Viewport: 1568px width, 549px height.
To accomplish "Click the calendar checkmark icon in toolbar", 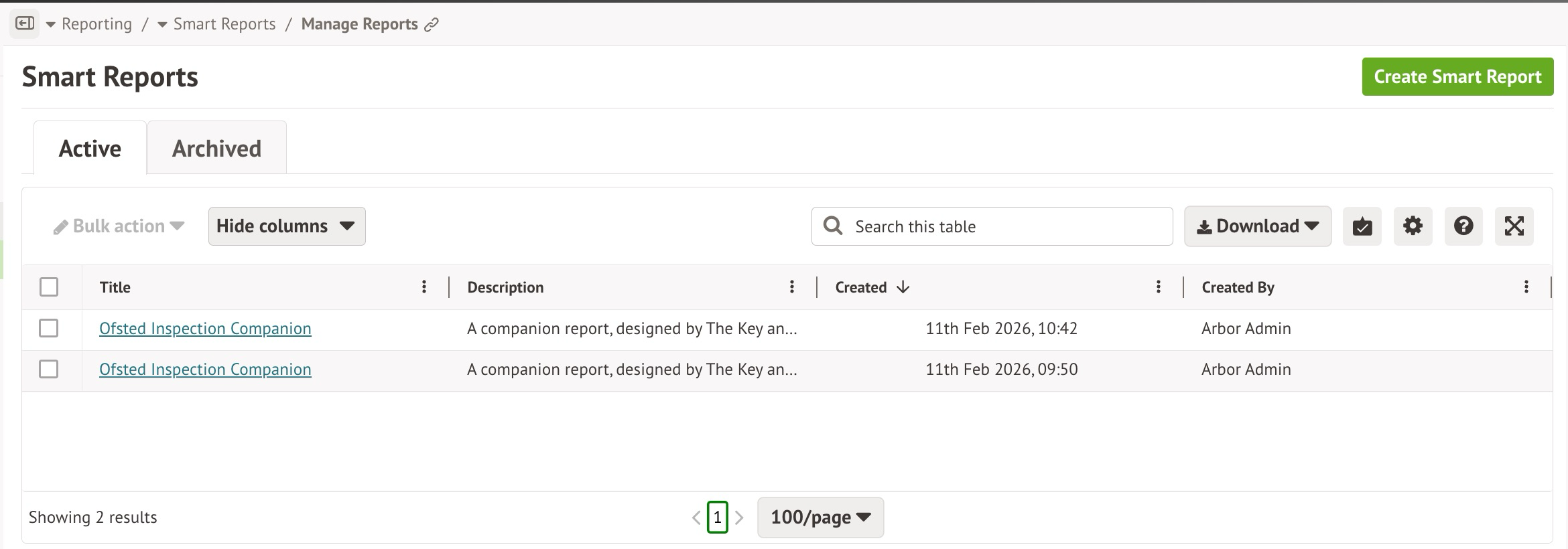I will point(1362,226).
